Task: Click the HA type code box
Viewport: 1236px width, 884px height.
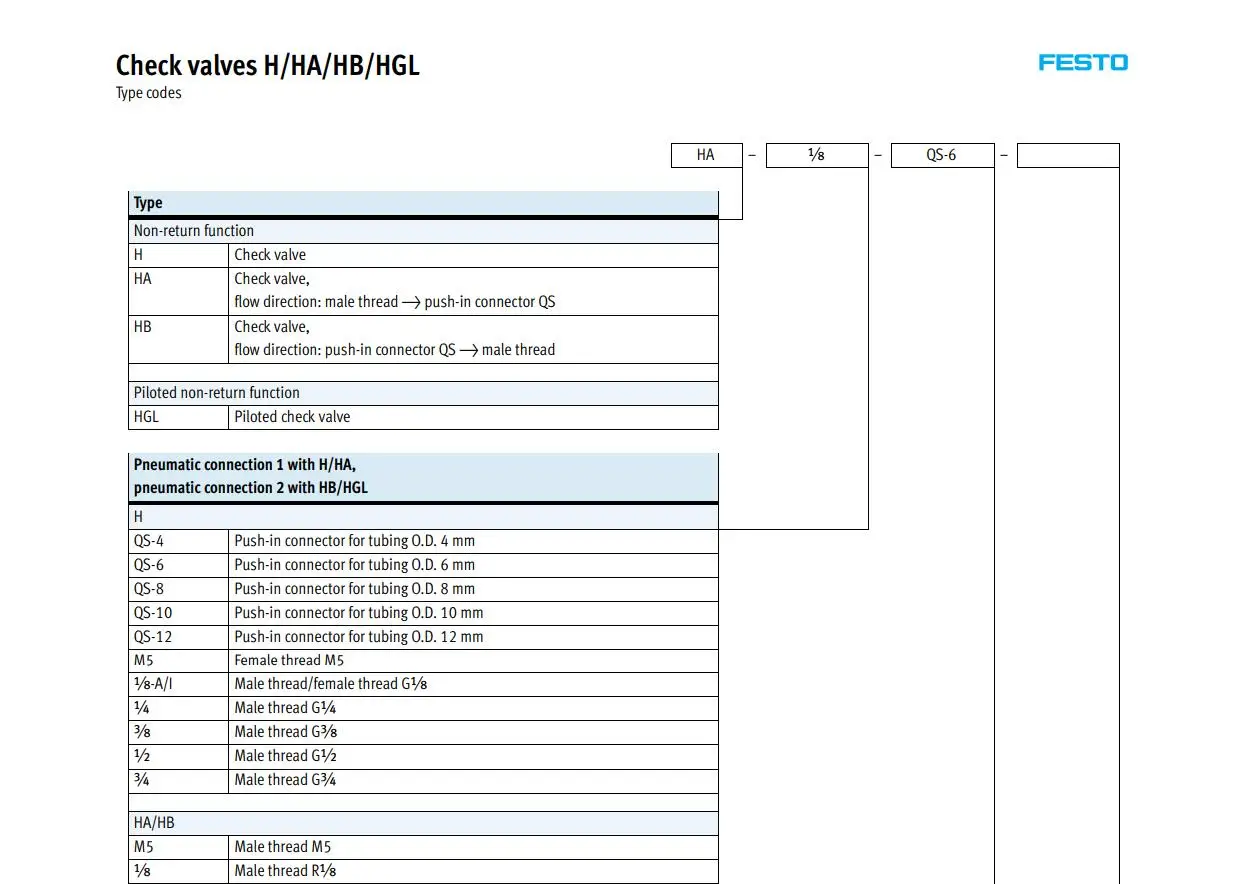Action: 707,155
